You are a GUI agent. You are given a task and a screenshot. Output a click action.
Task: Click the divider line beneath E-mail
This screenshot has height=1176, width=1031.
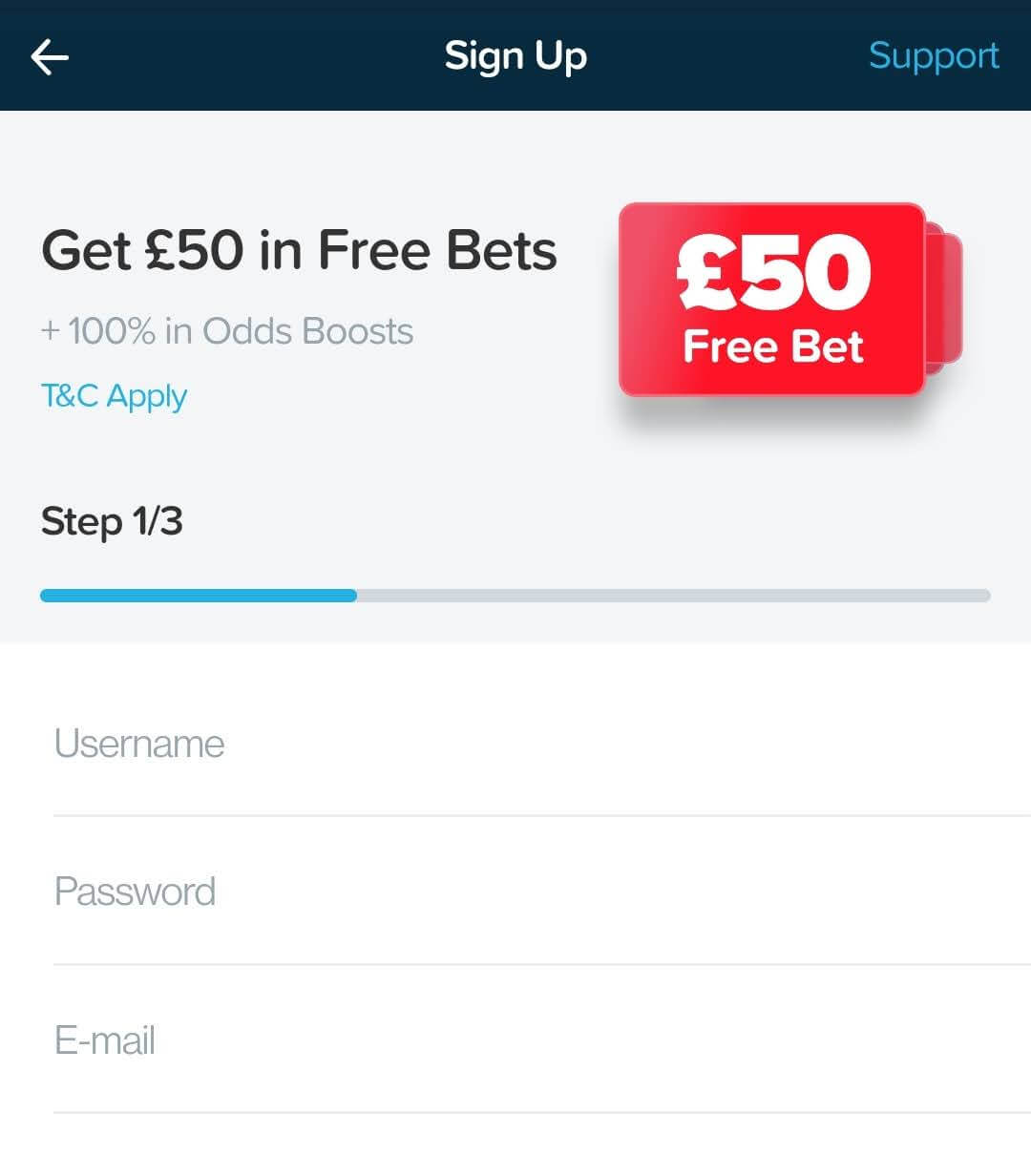(542, 1112)
